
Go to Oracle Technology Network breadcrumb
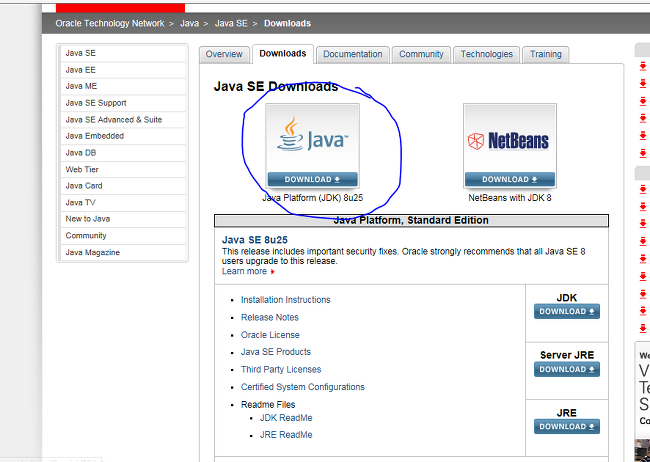click(110, 24)
